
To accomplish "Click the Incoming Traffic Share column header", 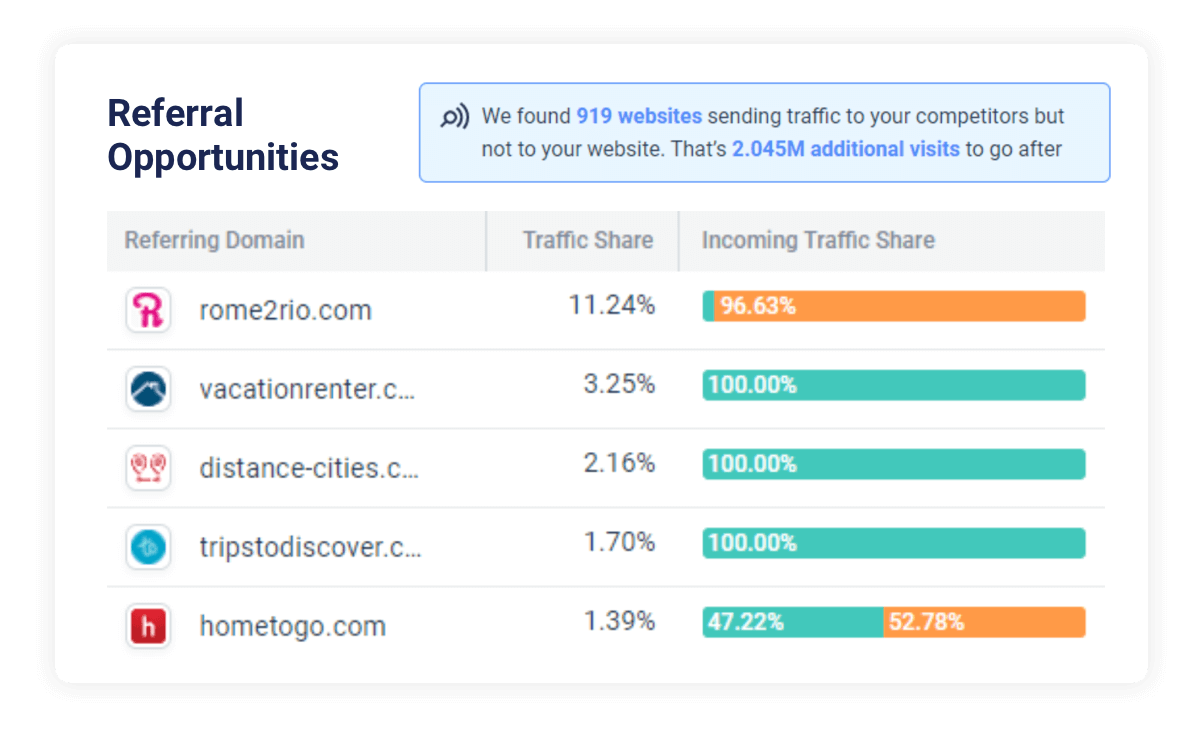I will point(818,241).
